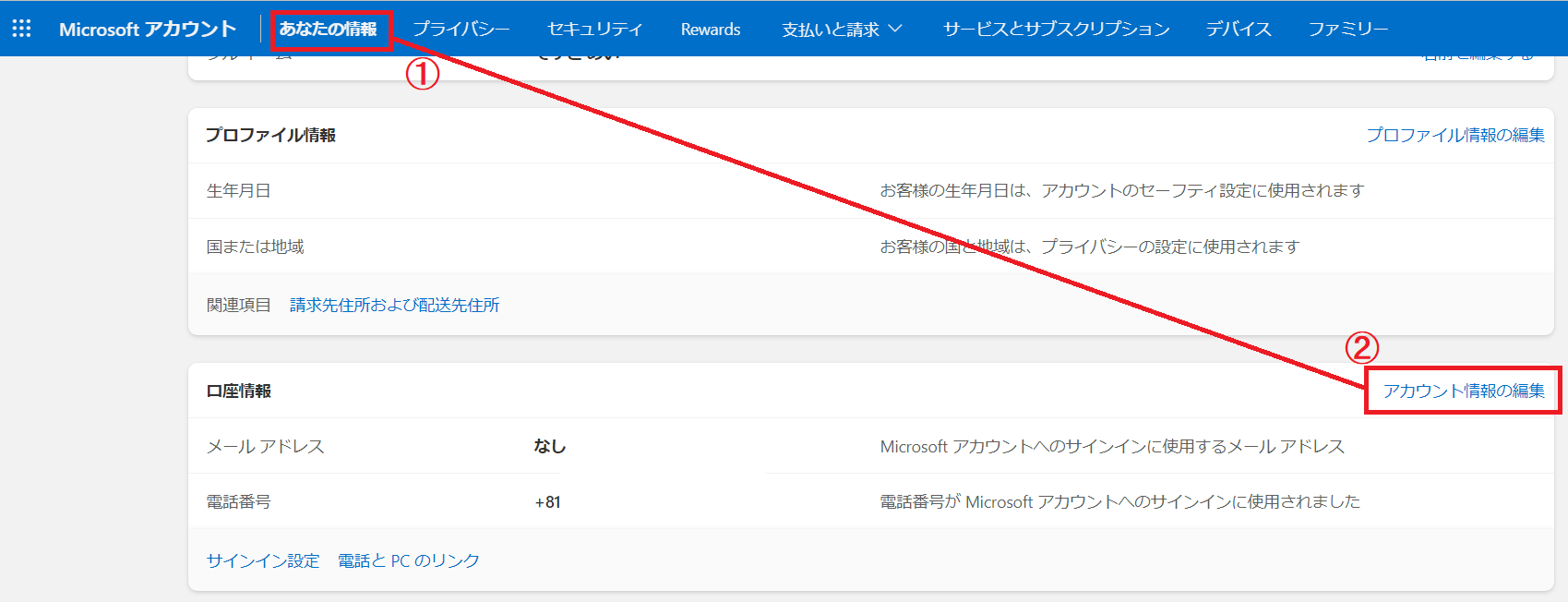Open the 電話と PC のリンク link
This screenshot has height=602, width=1568.
(x=409, y=560)
